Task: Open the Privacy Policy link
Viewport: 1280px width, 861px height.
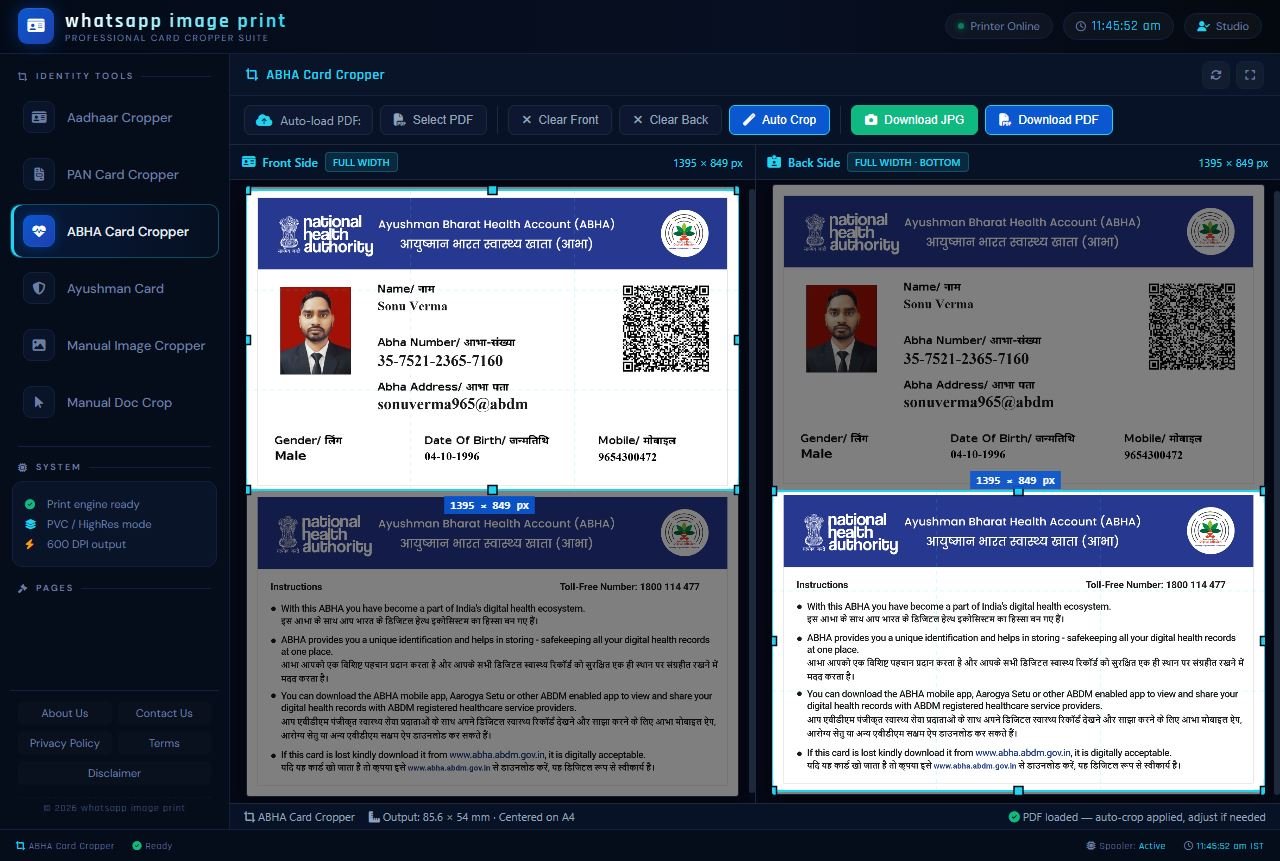Action: (x=65, y=743)
